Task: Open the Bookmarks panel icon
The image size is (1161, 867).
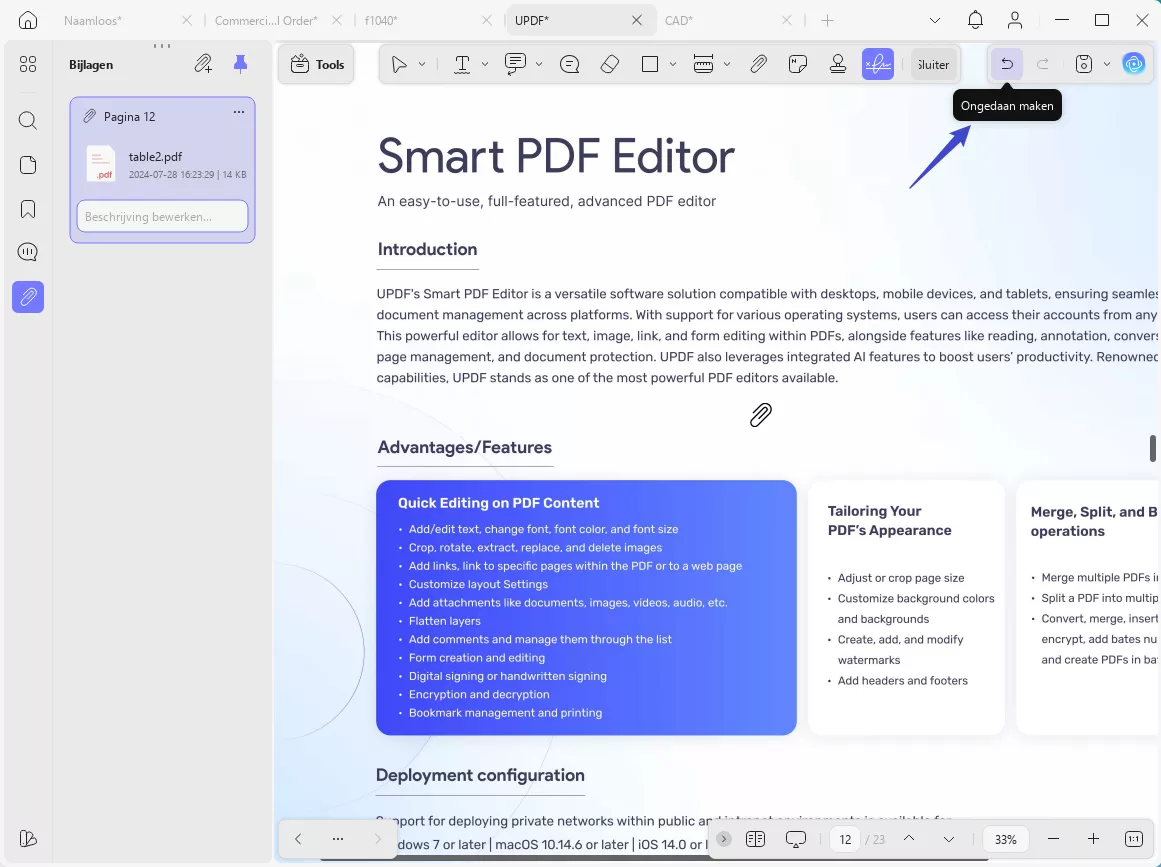Action: (x=27, y=209)
